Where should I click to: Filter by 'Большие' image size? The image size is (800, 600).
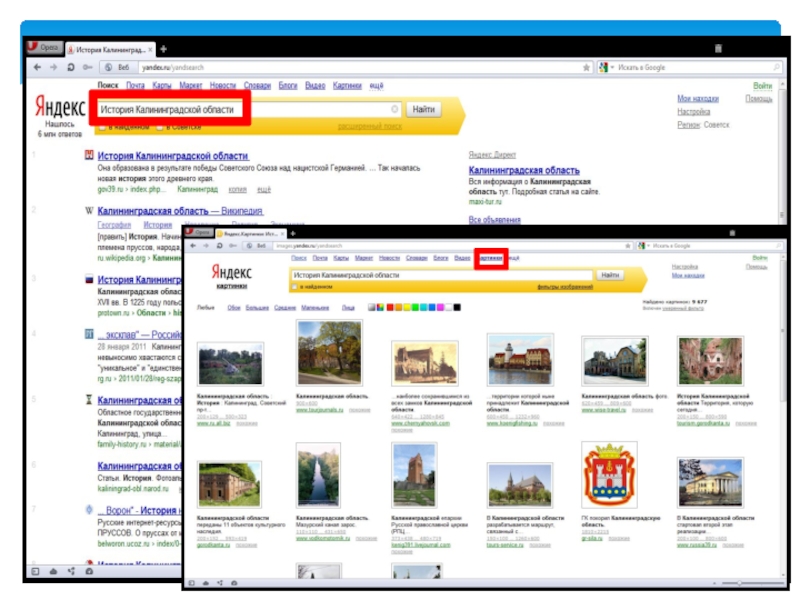point(257,308)
